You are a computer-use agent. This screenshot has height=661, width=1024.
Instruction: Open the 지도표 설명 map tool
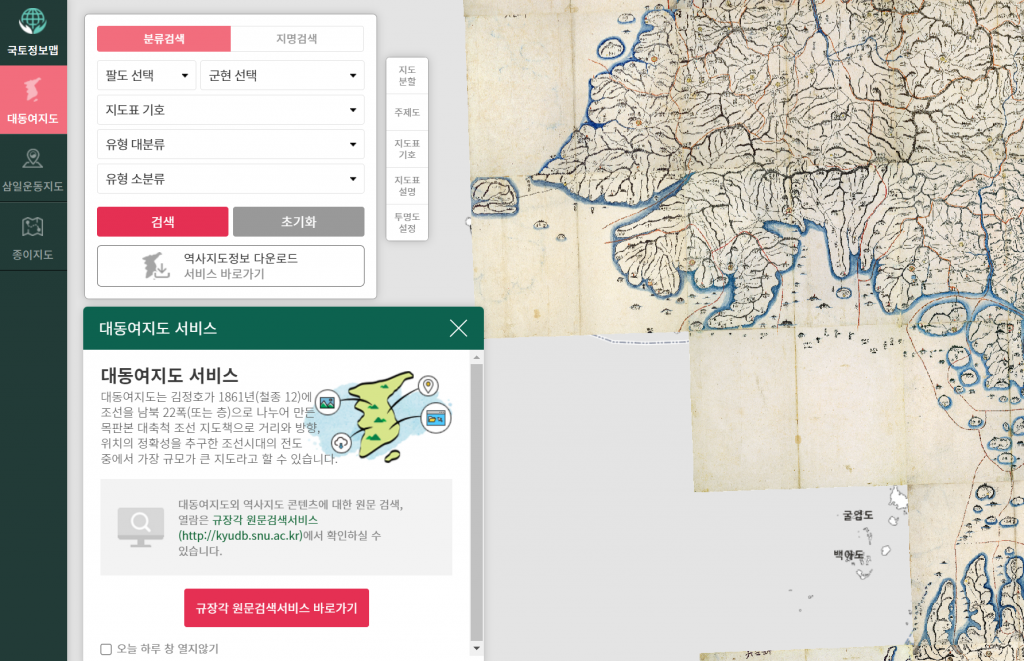point(407,185)
